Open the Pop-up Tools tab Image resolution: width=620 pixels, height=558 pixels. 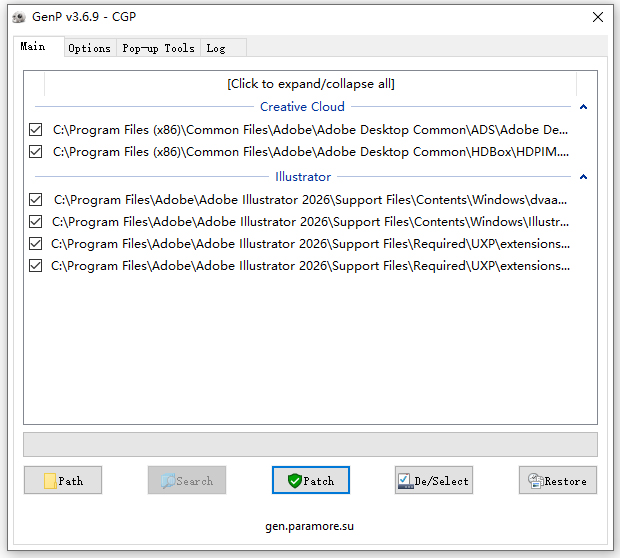(x=158, y=48)
